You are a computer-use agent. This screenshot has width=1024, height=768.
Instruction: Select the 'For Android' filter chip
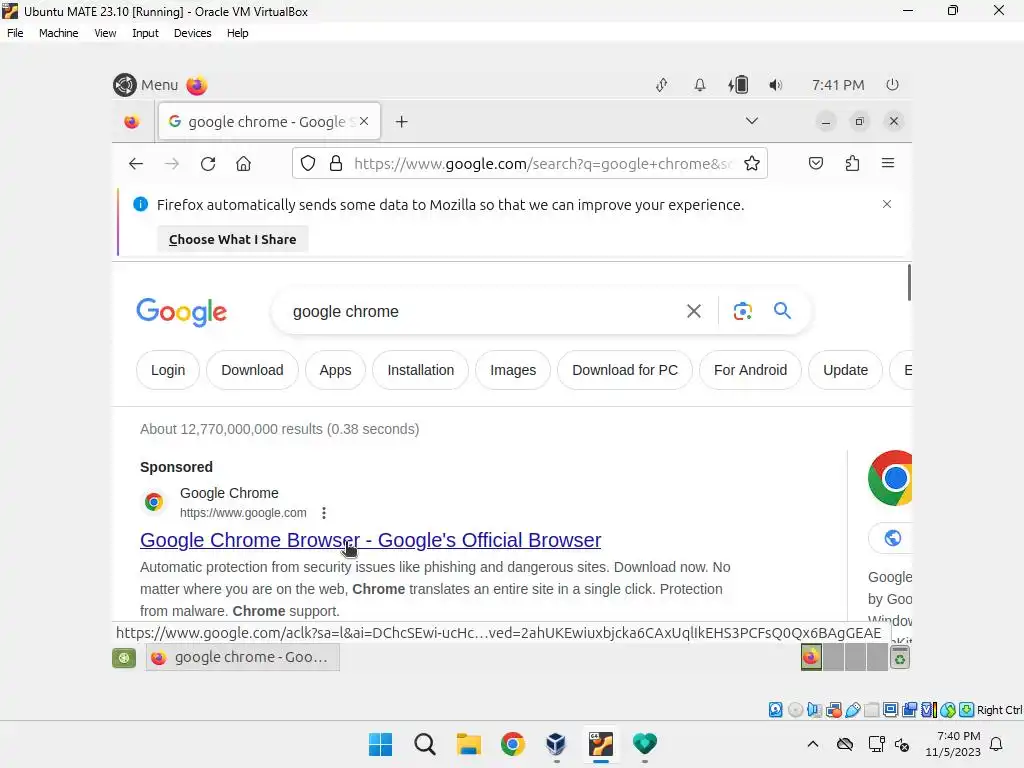click(750, 370)
